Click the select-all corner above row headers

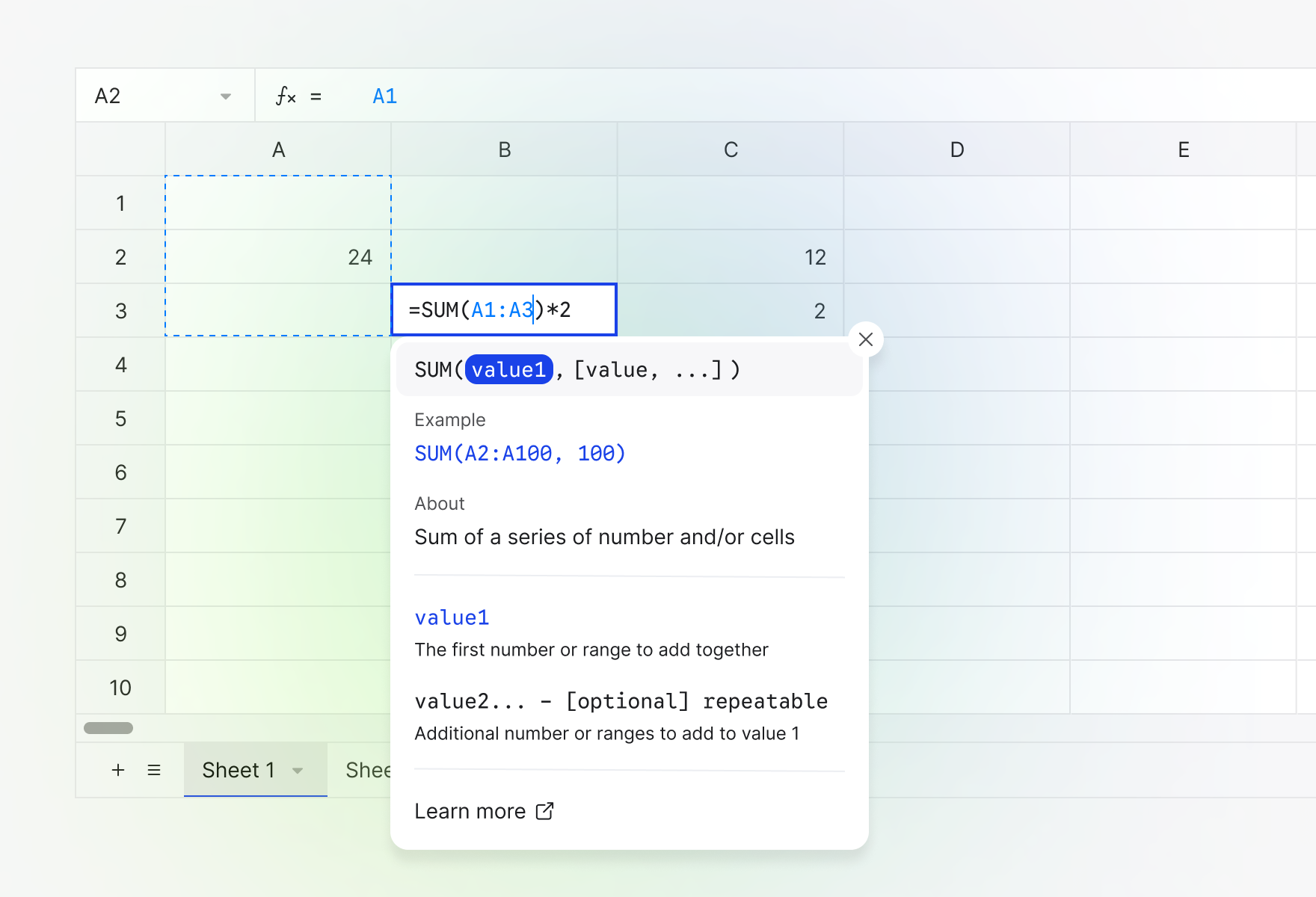coord(120,149)
